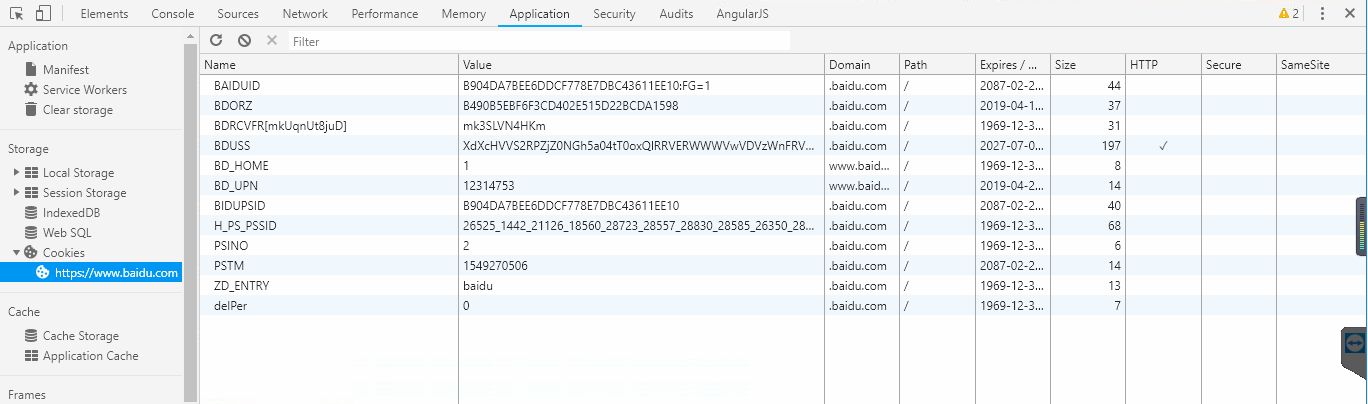Click the refresh cookies icon
This screenshot has width=1368, height=404.
216,41
